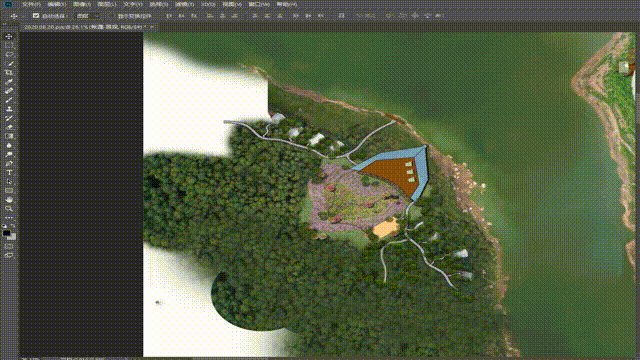
Task: Select the Magic Wand tool
Action: point(9,64)
